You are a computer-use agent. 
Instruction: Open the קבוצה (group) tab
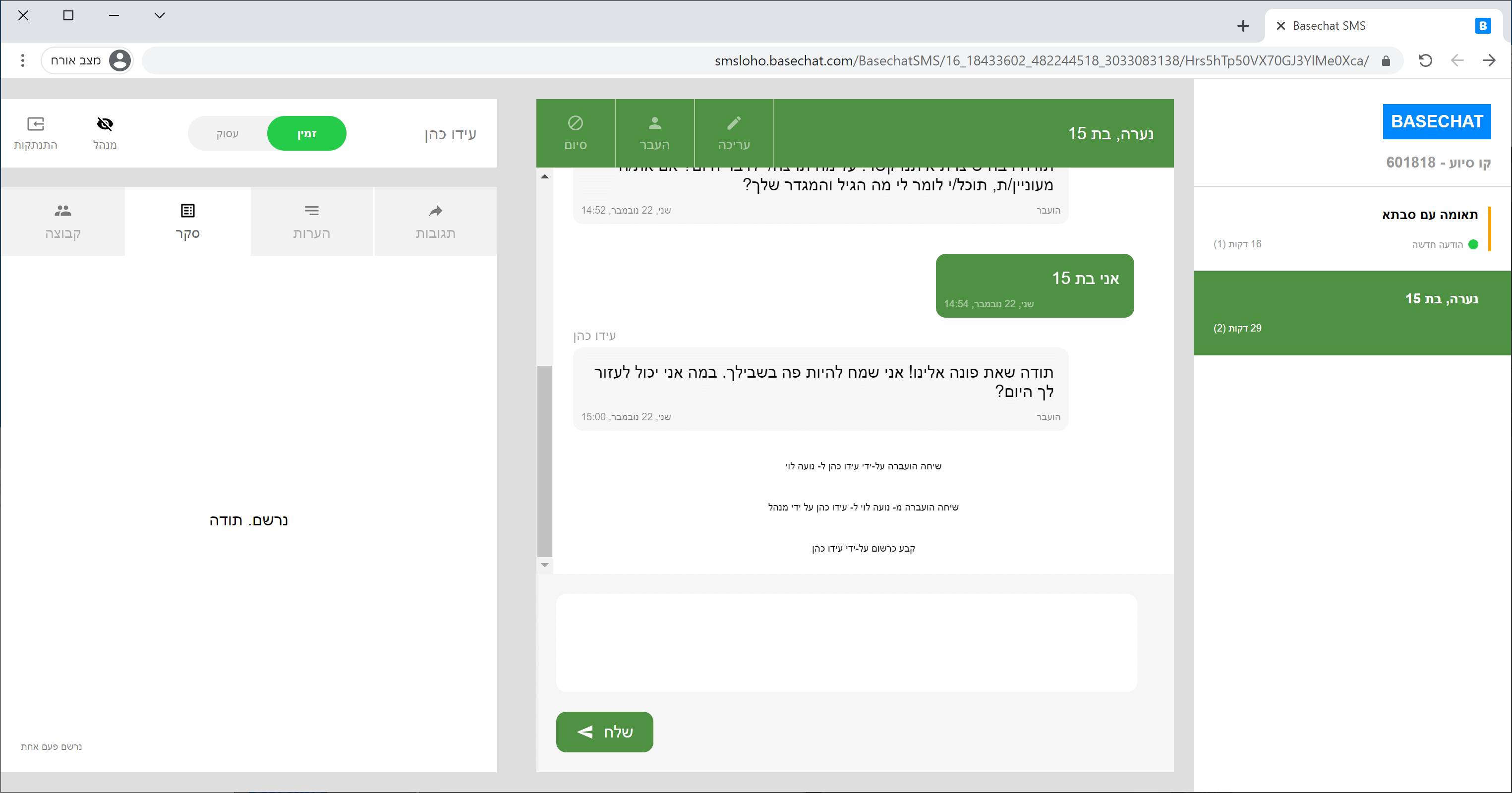pyautogui.click(x=63, y=222)
